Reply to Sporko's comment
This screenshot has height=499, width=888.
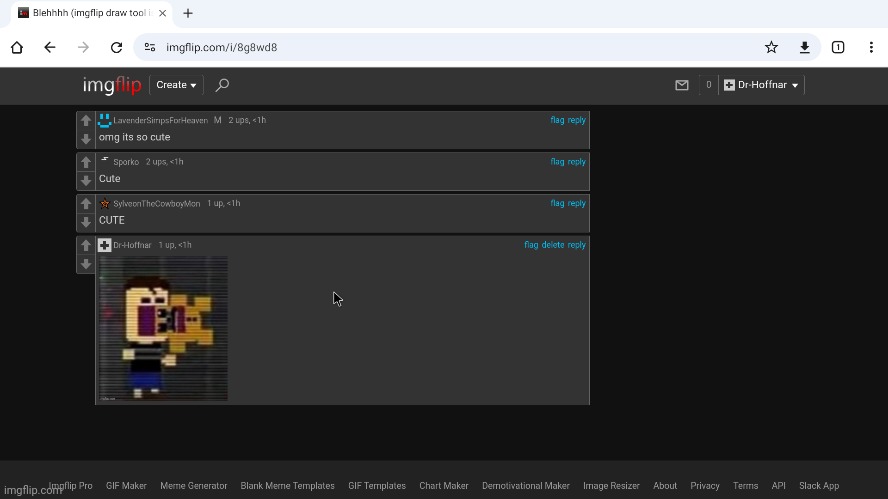pyautogui.click(x=577, y=162)
